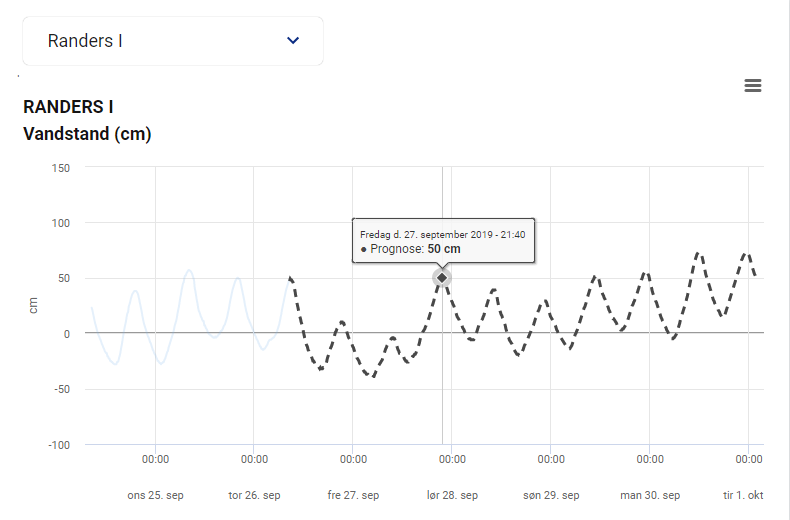Select the lør 28. sep date label
Image resolution: width=790 pixels, height=520 pixels.
[452, 495]
